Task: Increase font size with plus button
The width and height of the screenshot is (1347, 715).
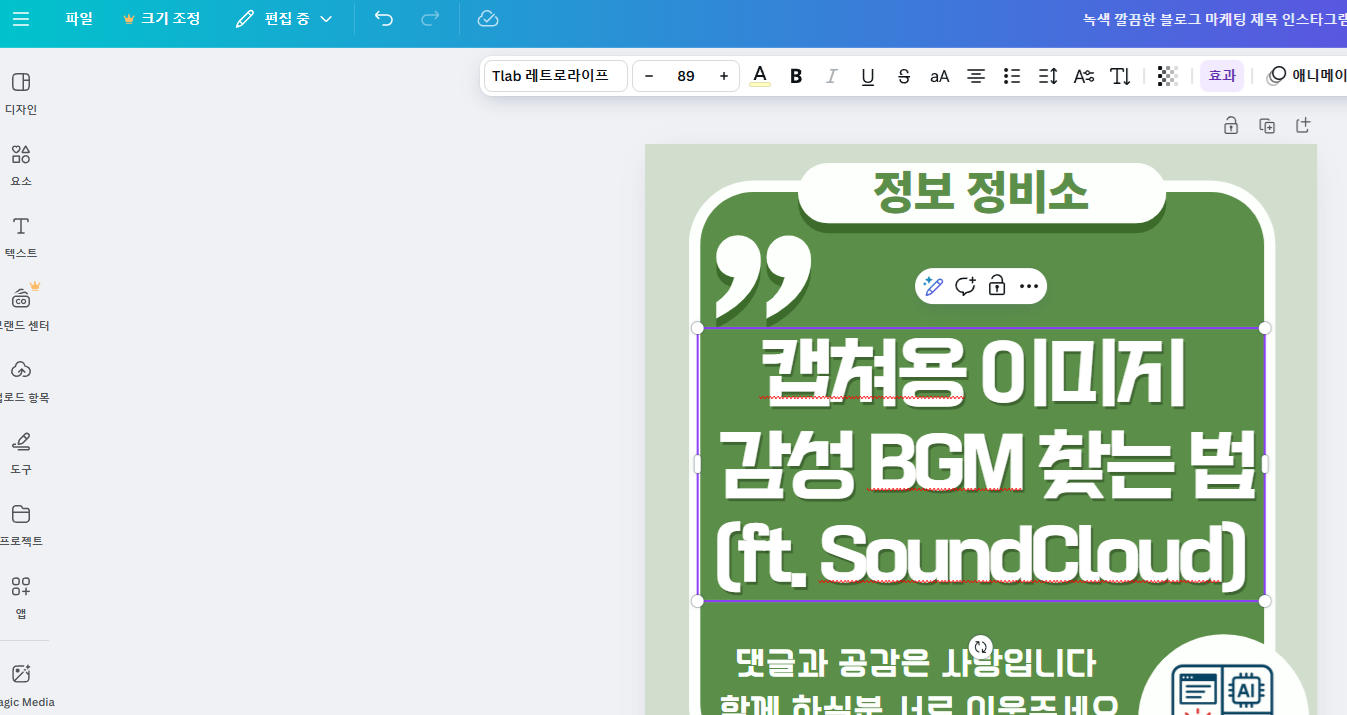Action: pos(723,76)
